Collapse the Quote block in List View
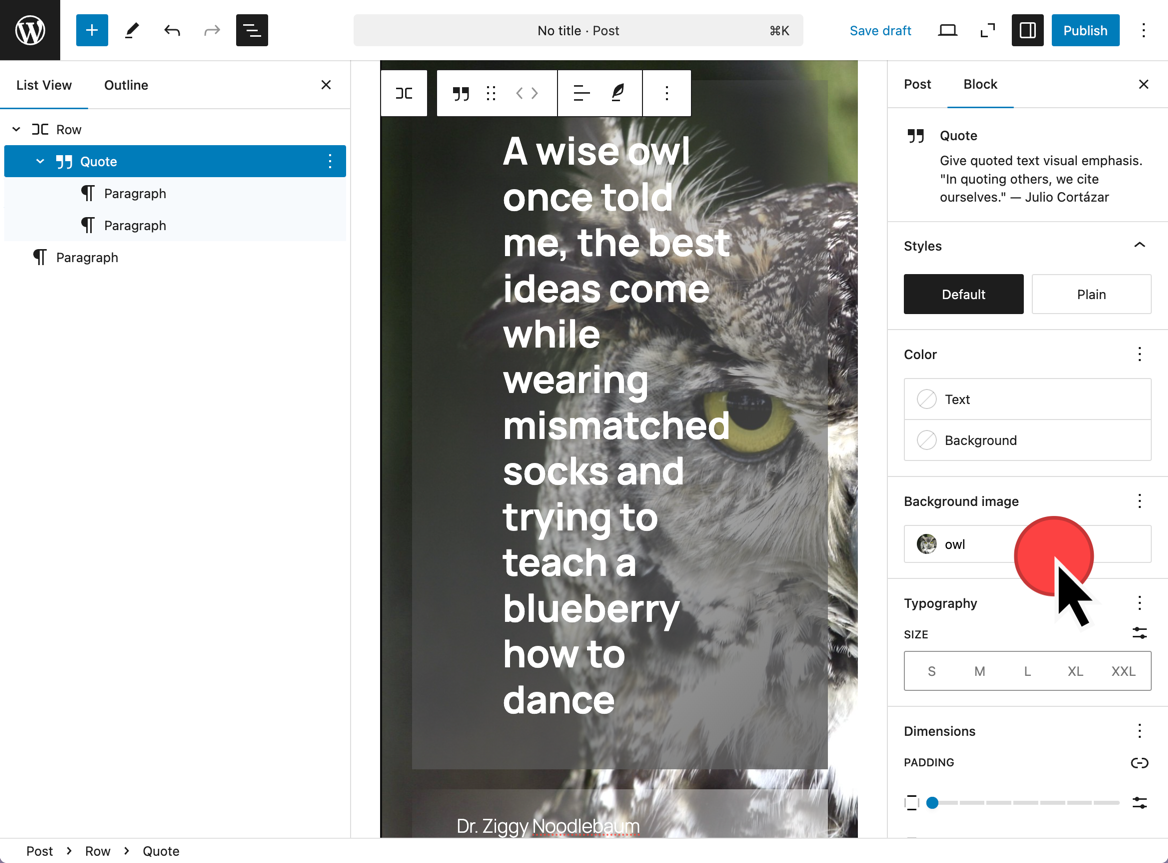This screenshot has height=863, width=1168. pyautogui.click(x=40, y=161)
